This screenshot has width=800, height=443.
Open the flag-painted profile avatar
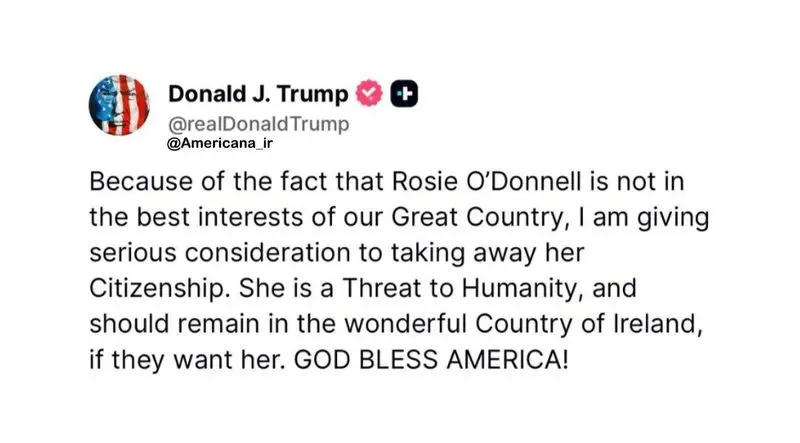click(119, 105)
